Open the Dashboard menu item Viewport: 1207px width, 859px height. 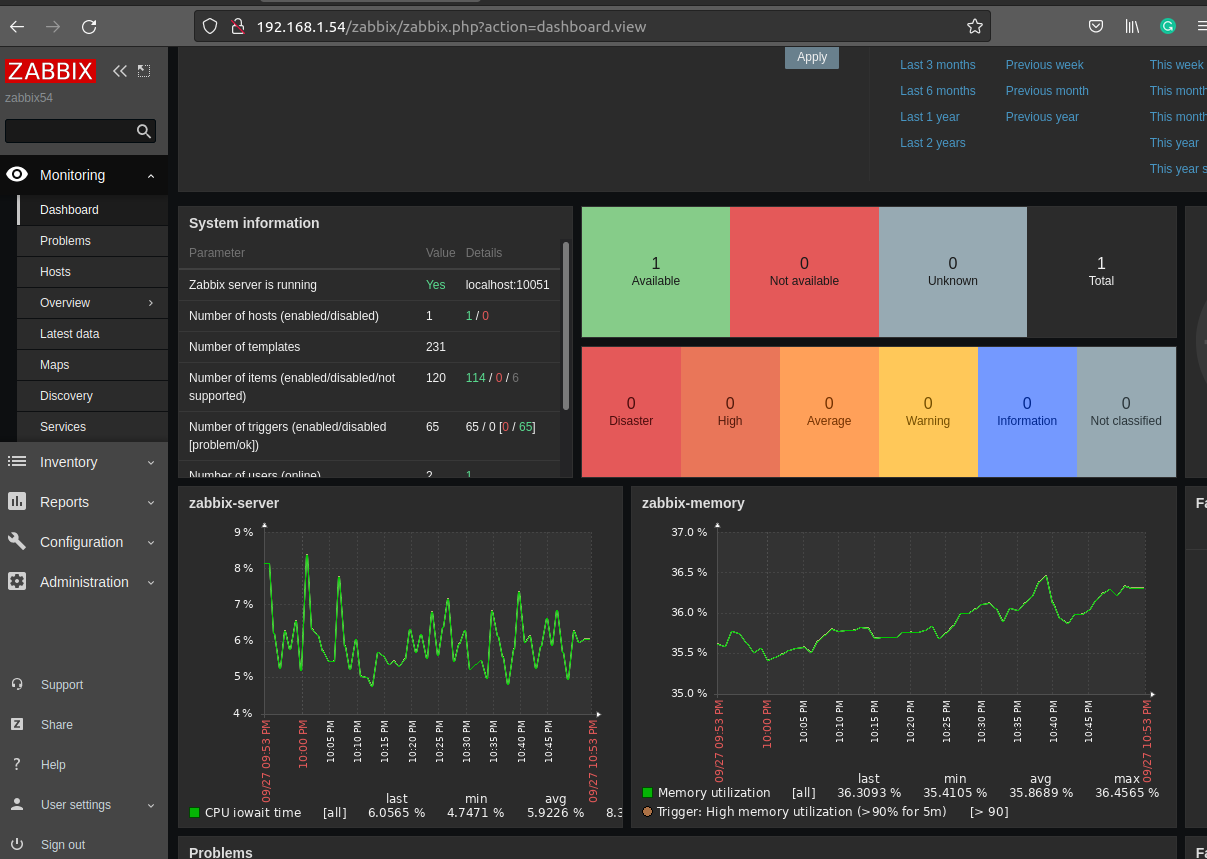pos(92,210)
